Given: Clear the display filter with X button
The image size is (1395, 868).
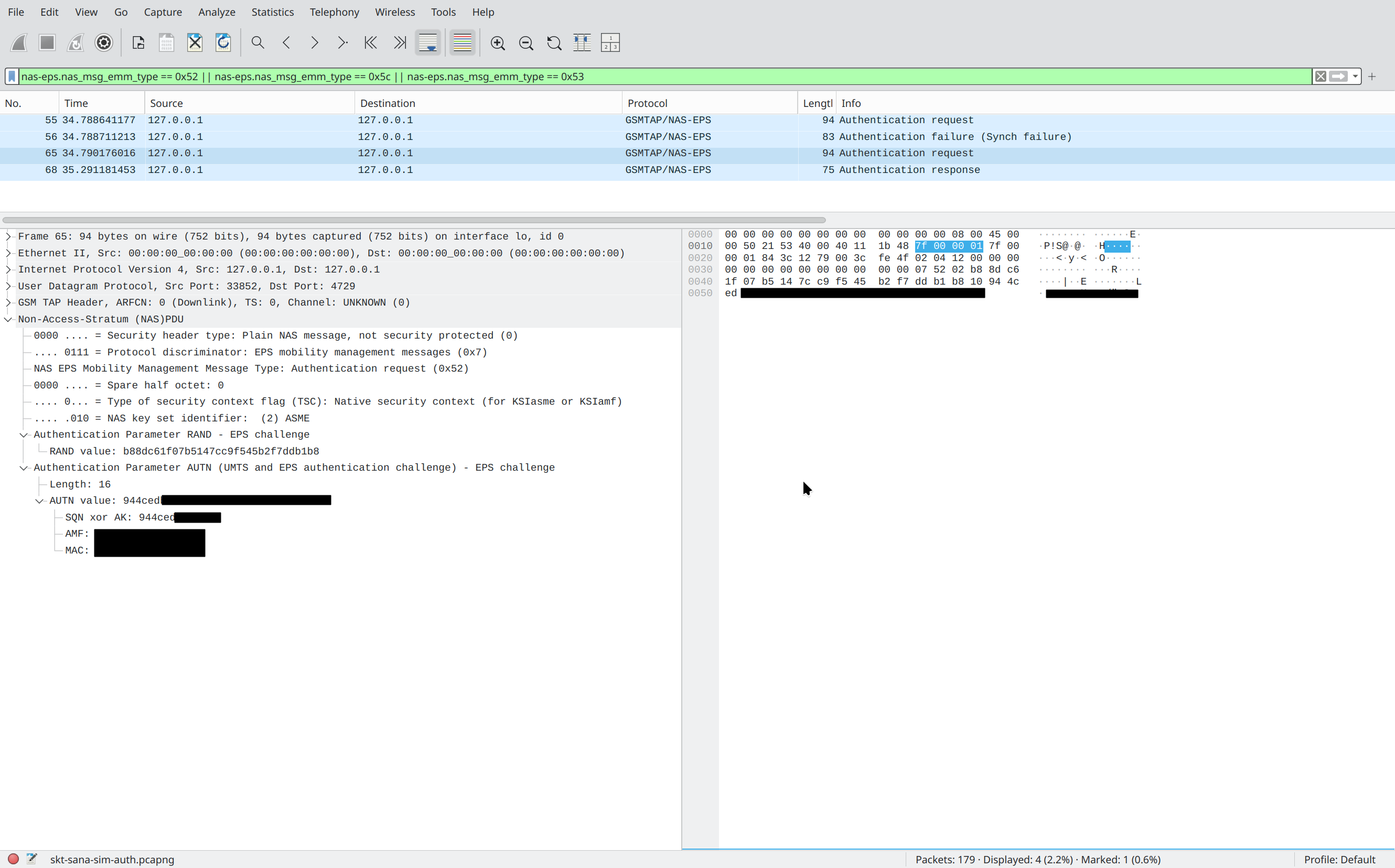Looking at the screenshot, I should [1321, 77].
